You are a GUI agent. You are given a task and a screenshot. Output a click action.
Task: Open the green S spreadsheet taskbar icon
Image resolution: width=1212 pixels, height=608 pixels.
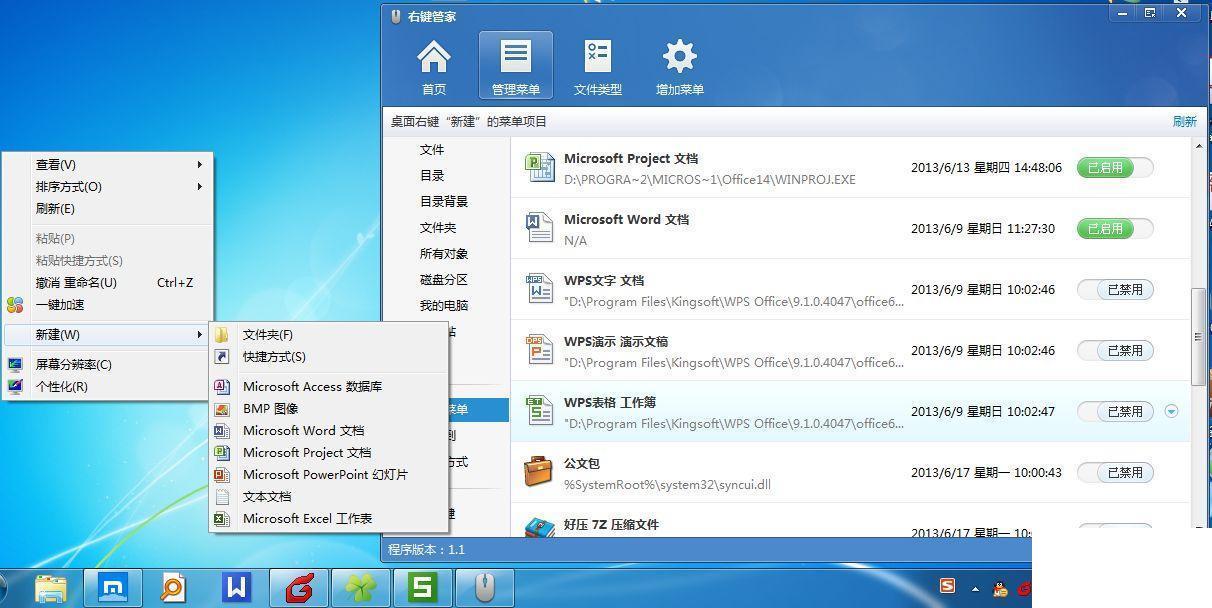coord(423,588)
